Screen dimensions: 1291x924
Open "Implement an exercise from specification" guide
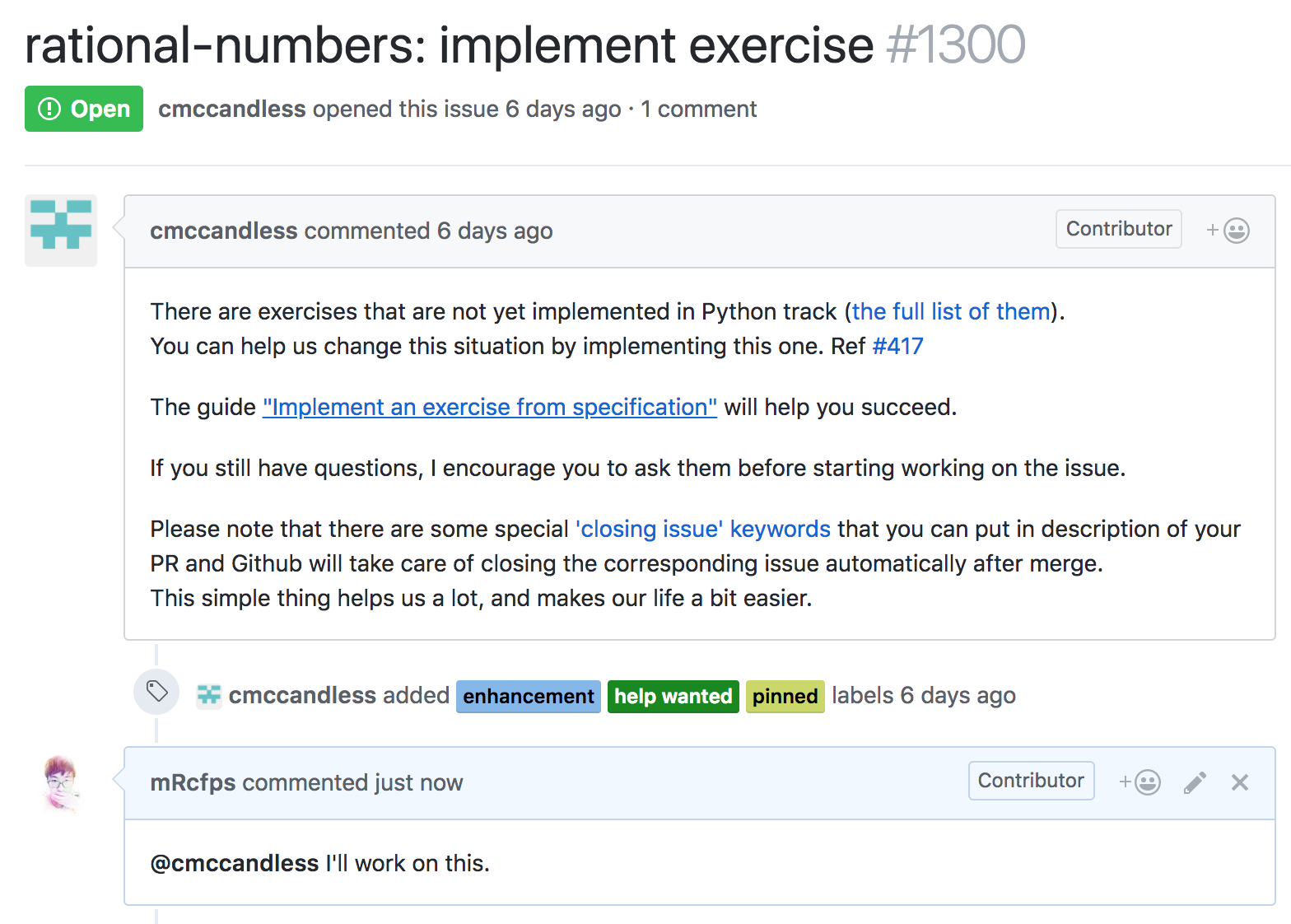coord(490,407)
